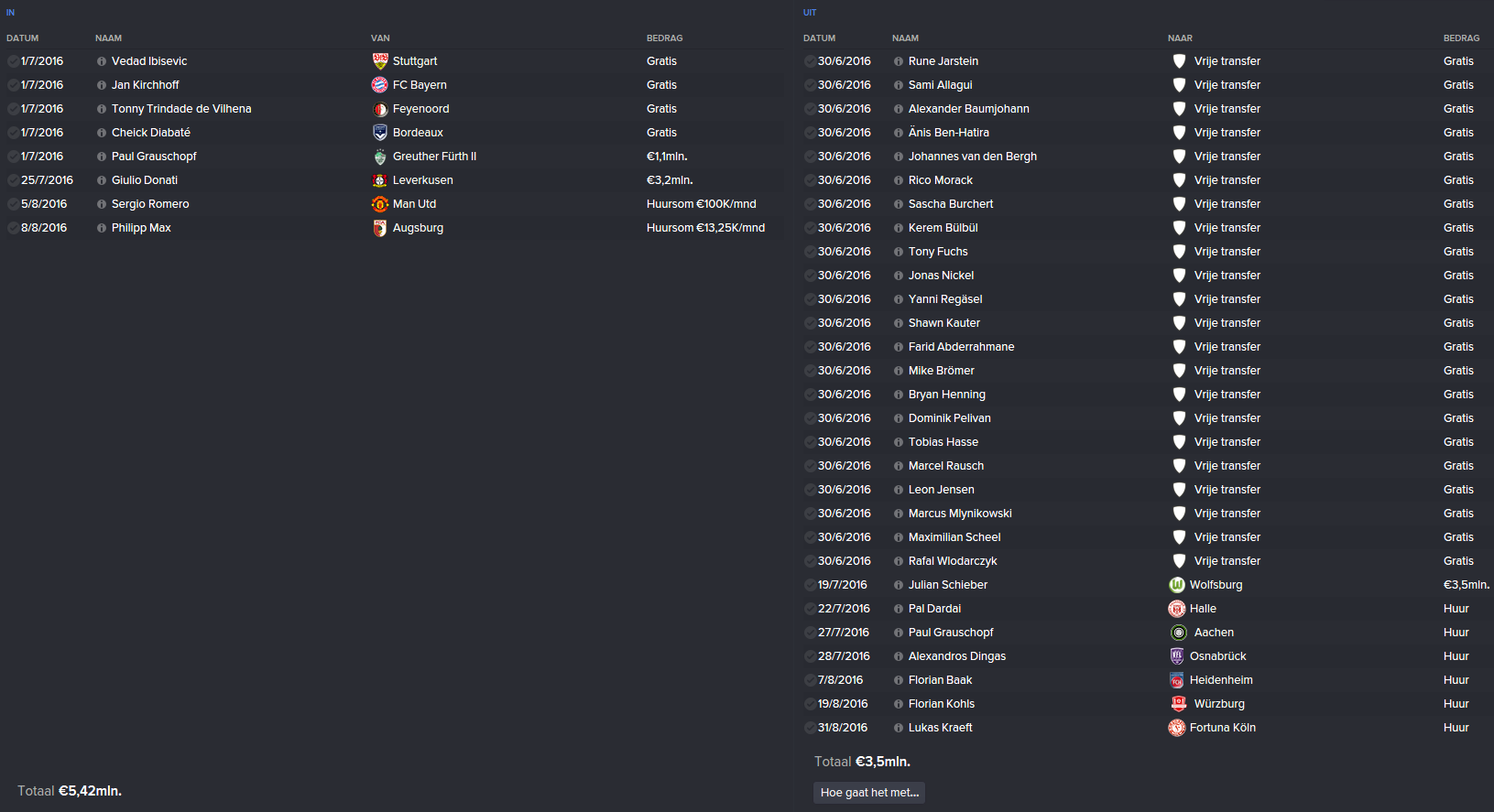The height and width of the screenshot is (812, 1494).
Task: Click the Heidenheim club logo
Action: [1177, 680]
